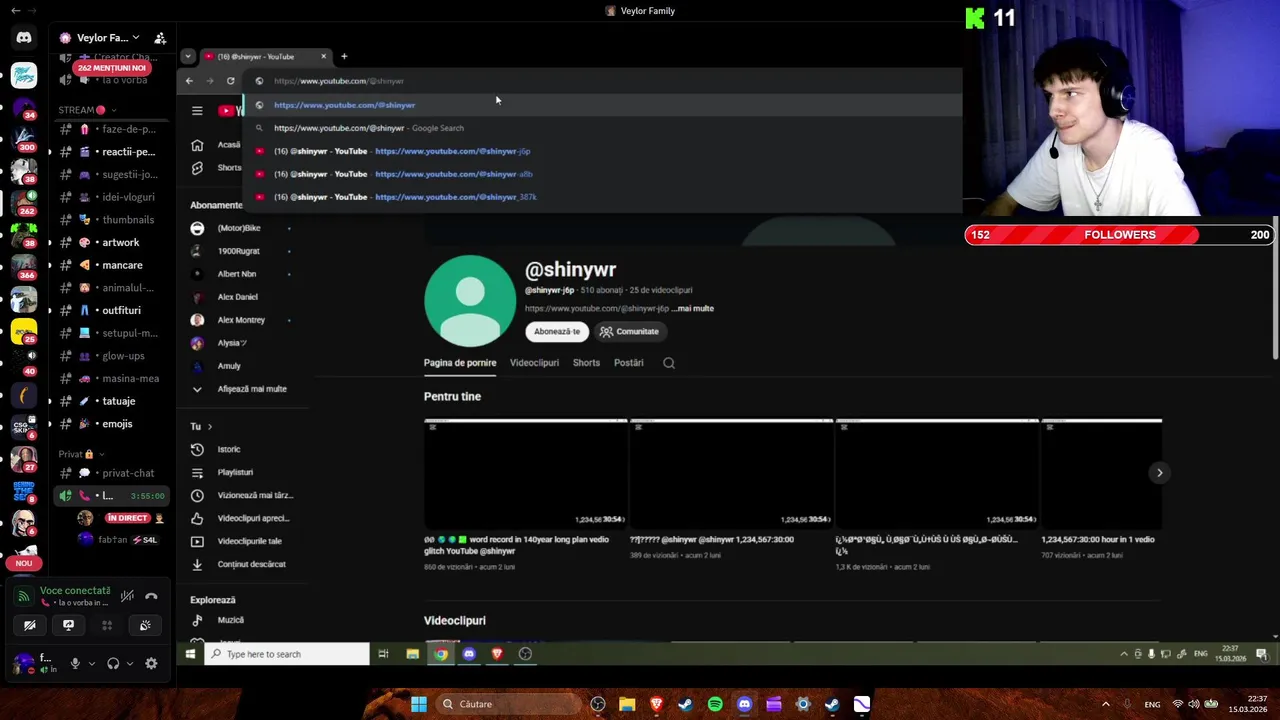The image size is (1280, 720).
Task: Open File Explorer in Windows 11 taskbar
Action: [x=627, y=704]
